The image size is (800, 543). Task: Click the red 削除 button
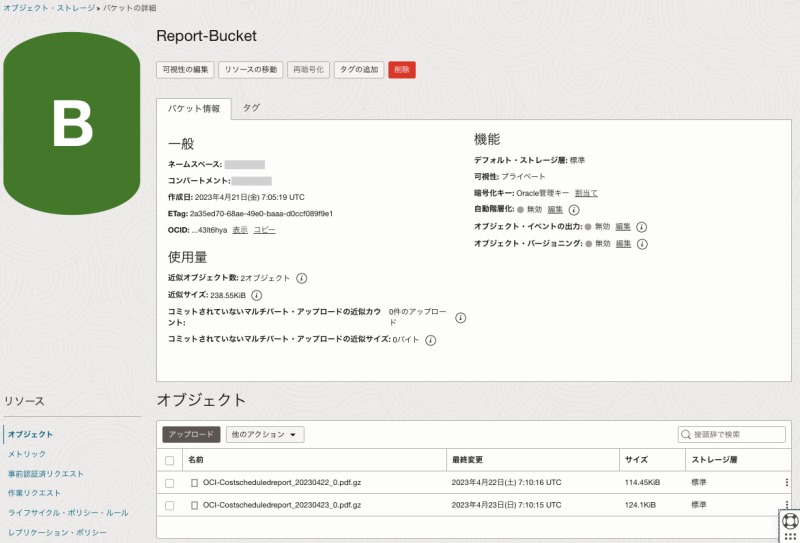401,70
